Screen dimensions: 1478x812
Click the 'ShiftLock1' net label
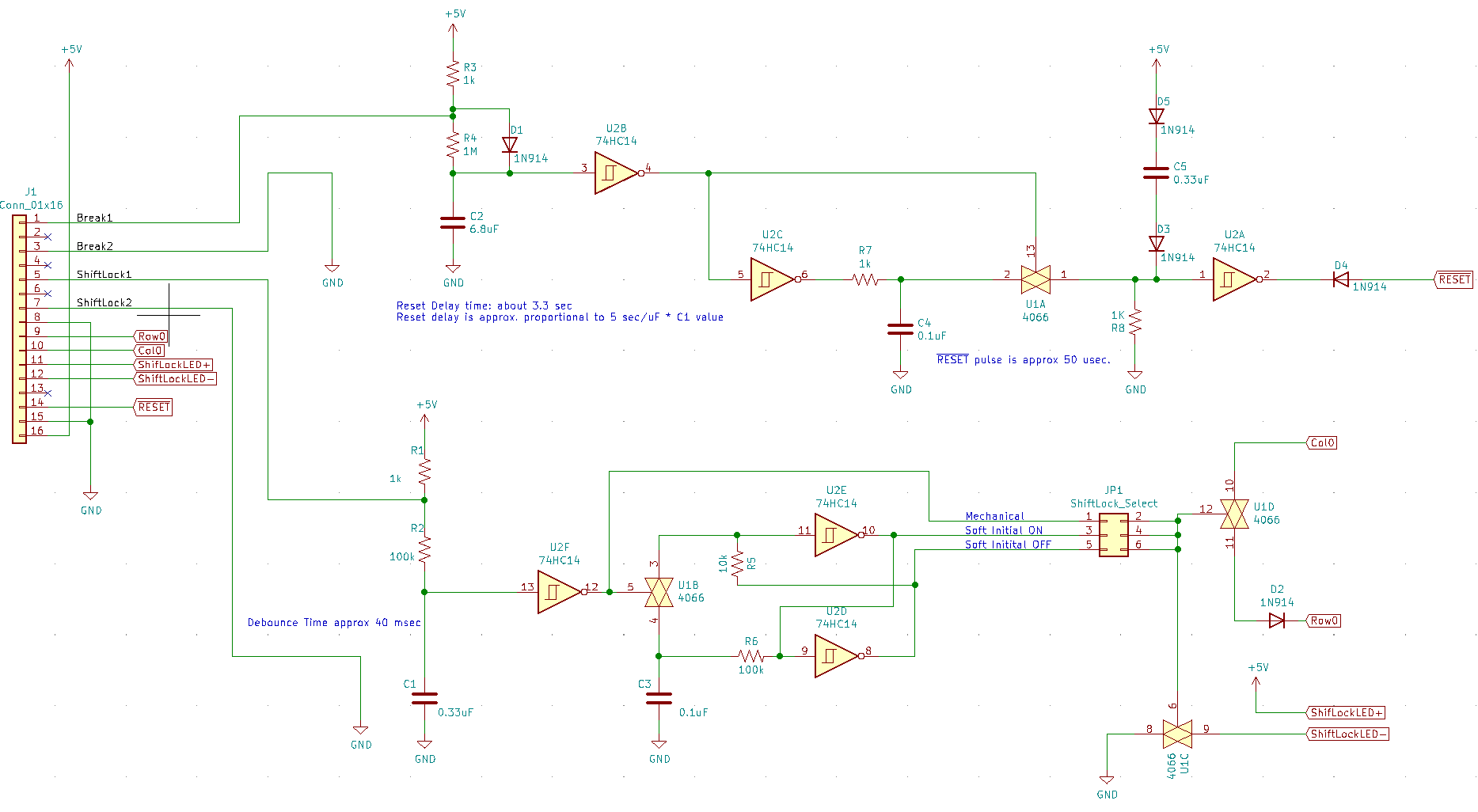point(104,275)
